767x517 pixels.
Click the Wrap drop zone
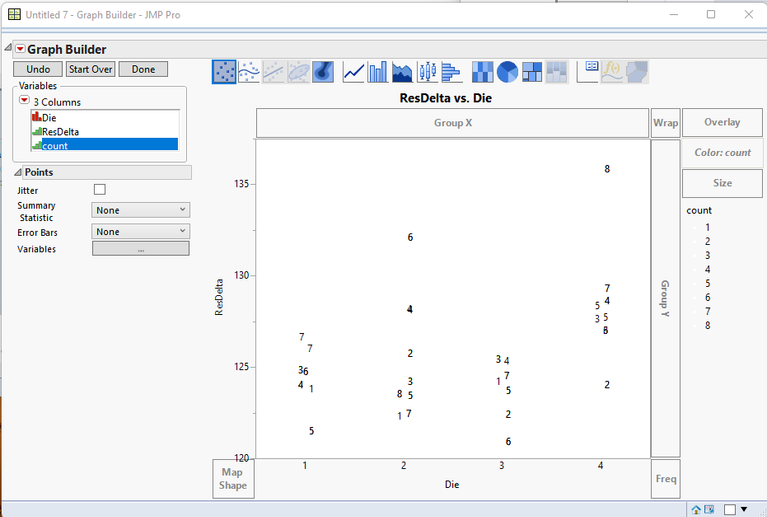click(666, 123)
